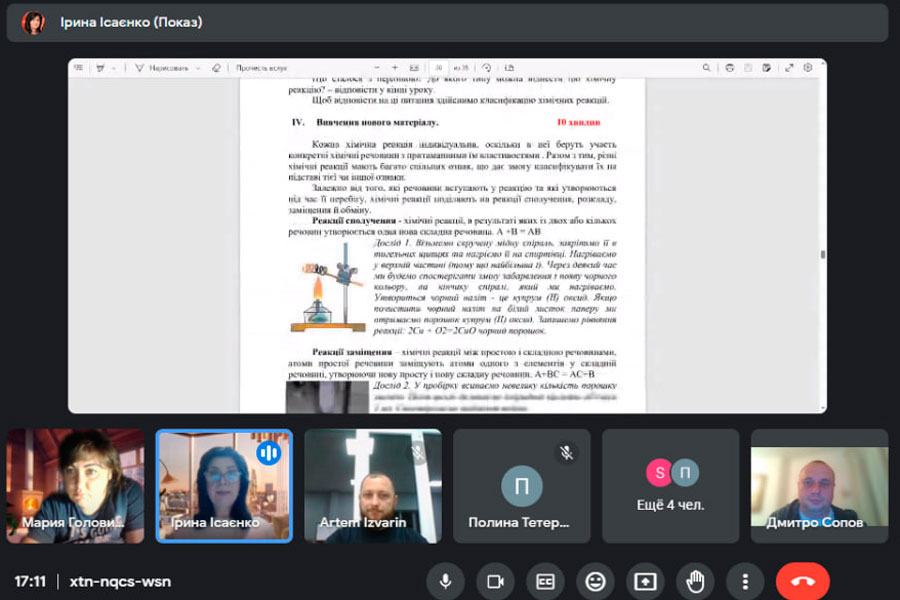Toggle closed captions on
Viewport: 900px width, 600px height.
[x=545, y=581]
